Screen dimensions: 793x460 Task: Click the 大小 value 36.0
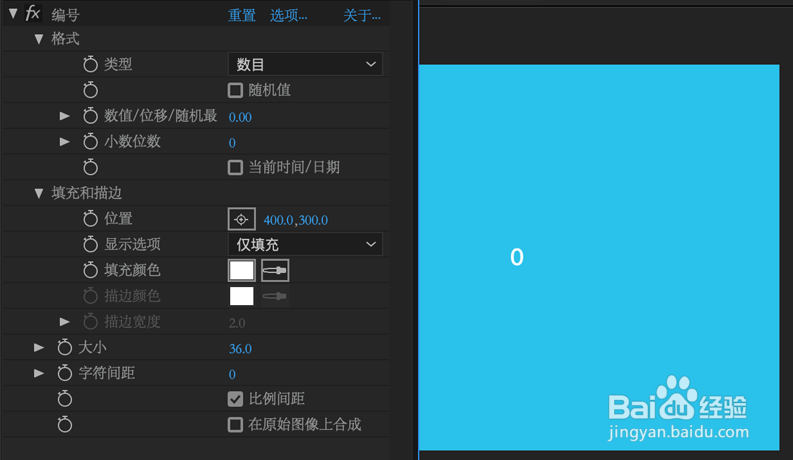(x=240, y=349)
